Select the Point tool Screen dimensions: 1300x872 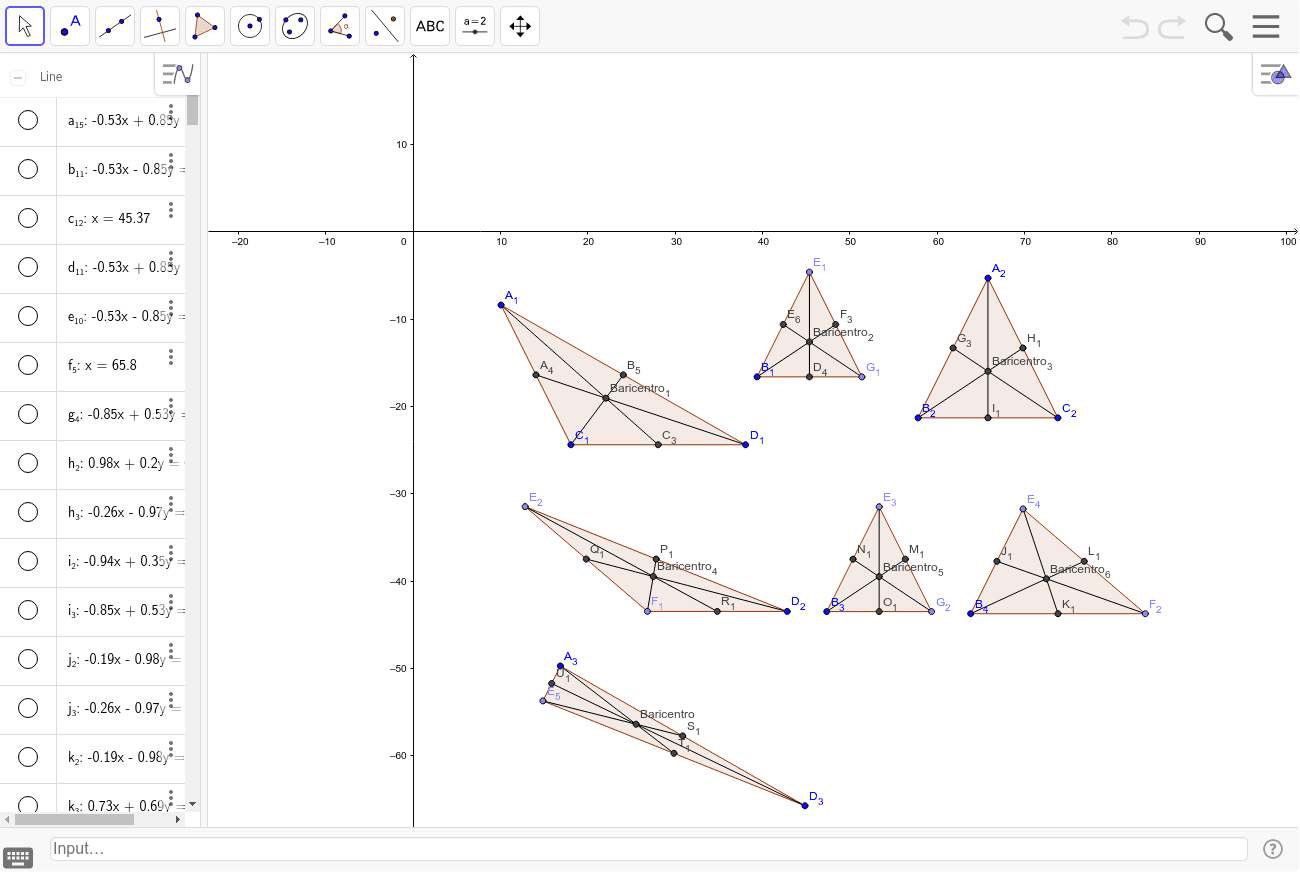click(70, 26)
